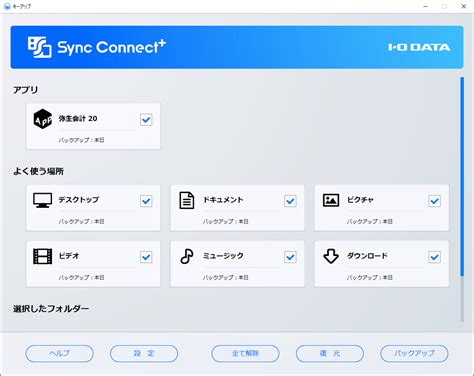Start the バックアップ button
The height and width of the screenshot is (376, 474).
tap(414, 353)
